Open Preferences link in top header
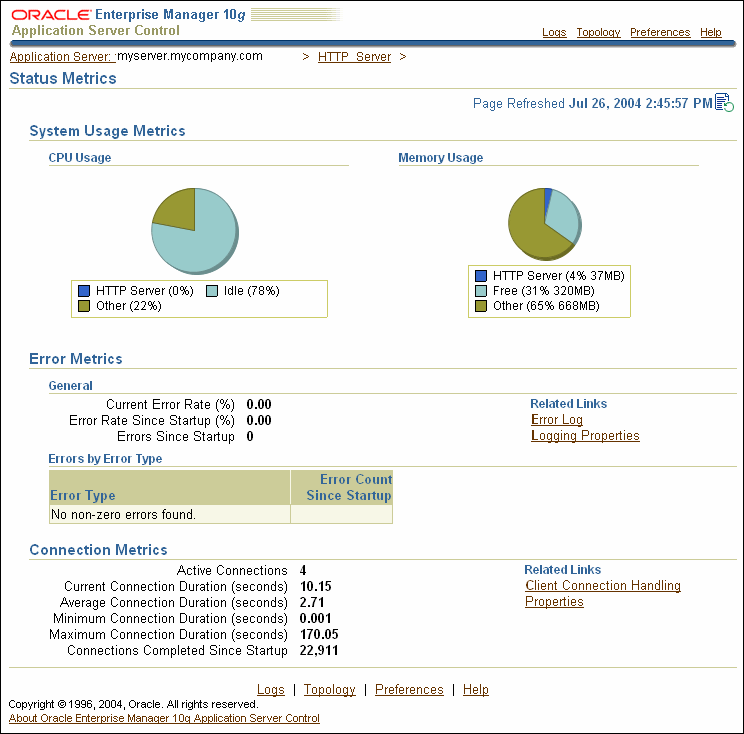744x734 pixels. [660, 32]
